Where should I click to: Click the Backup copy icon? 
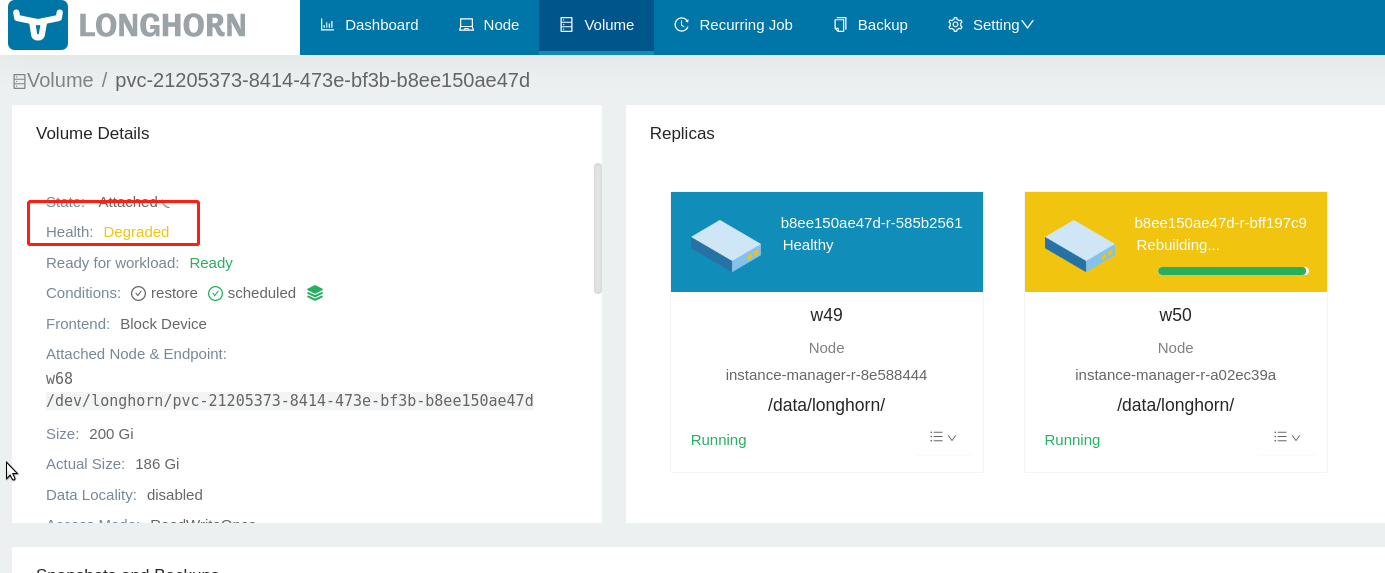(x=840, y=25)
